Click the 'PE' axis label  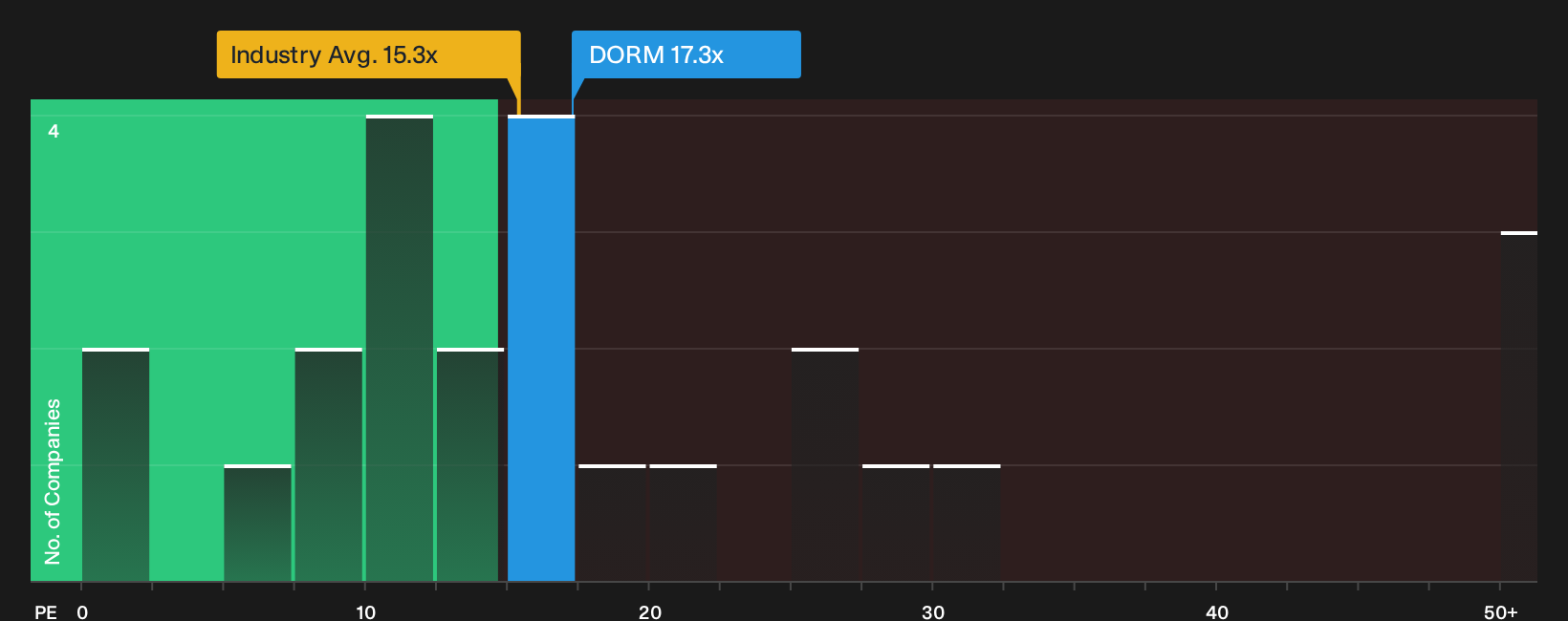(x=46, y=612)
